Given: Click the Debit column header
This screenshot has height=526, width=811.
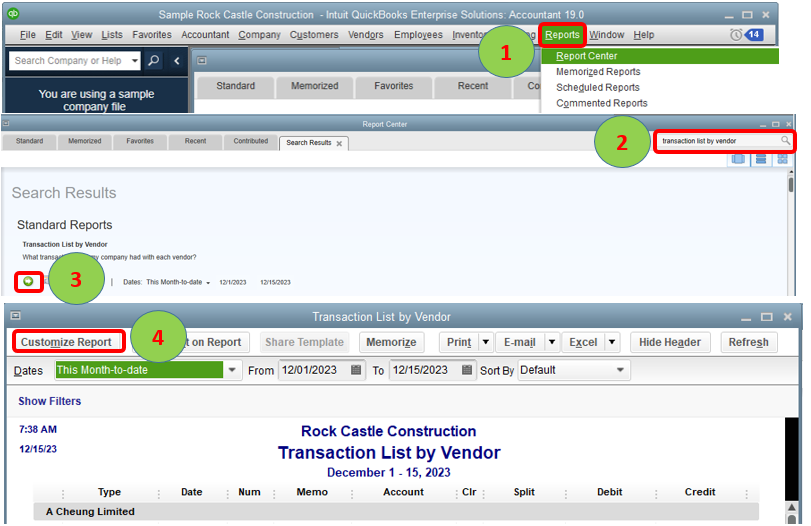Looking at the screenshot, I should (609, 492).
